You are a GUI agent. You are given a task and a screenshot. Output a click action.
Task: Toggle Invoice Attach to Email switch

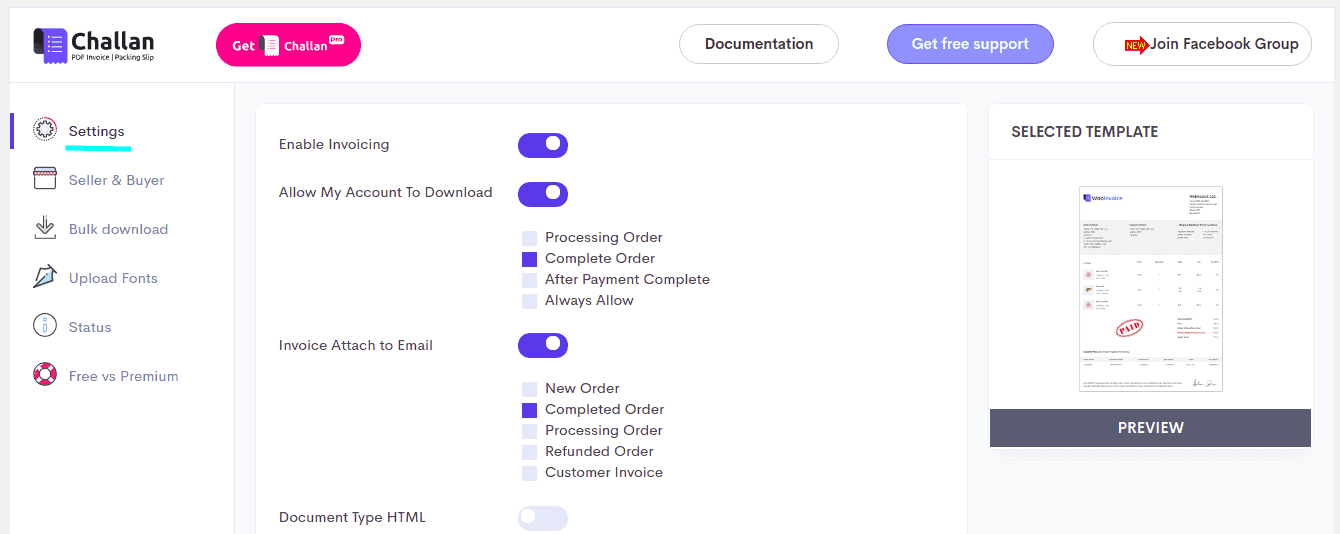point(543,346)
